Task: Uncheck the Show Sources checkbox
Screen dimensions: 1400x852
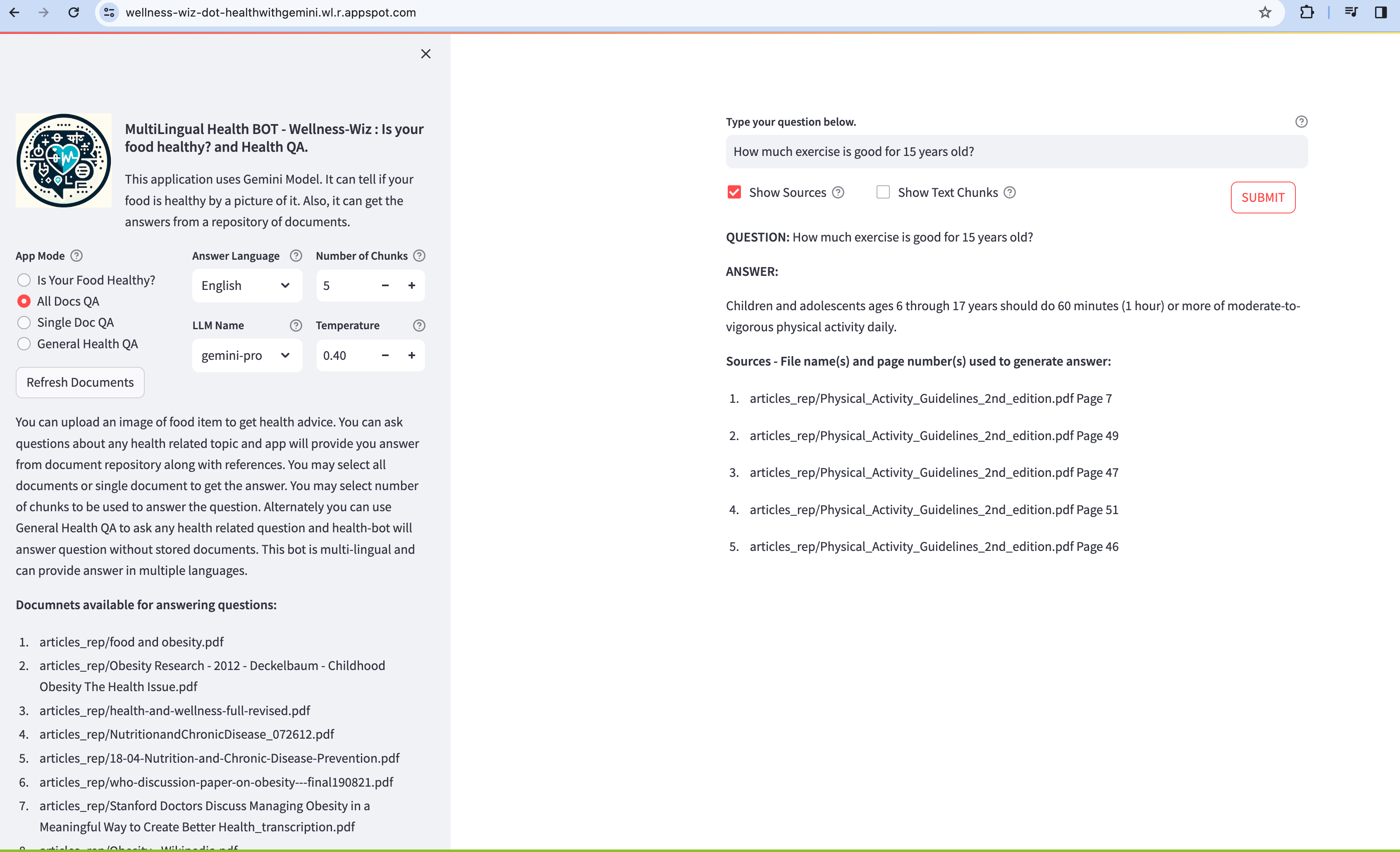Action: pyautogui.click(x=734, y=192)
